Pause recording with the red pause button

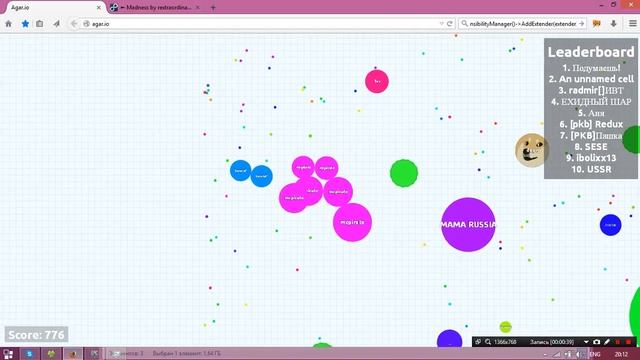point(618,342)
